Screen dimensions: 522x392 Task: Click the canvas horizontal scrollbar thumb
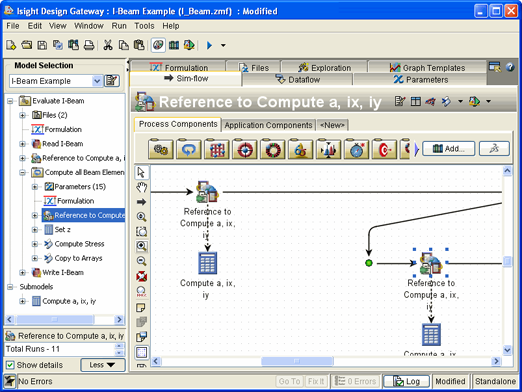tap(297, 361)
